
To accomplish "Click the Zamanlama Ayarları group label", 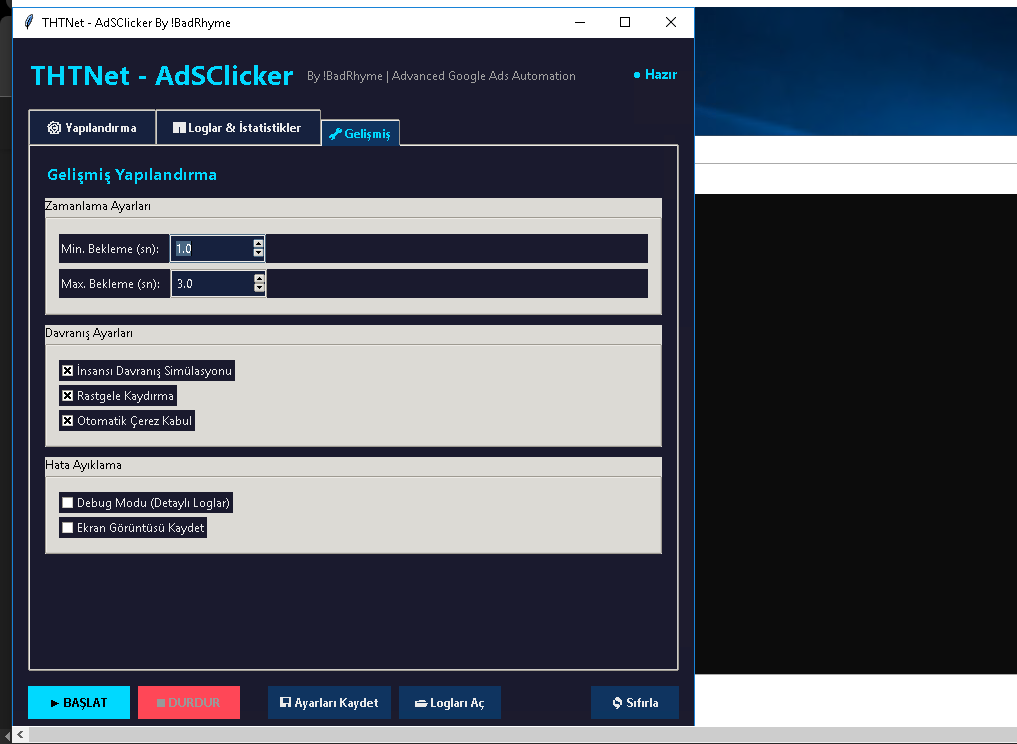I will pyautogui.click(x=98, y=206).
